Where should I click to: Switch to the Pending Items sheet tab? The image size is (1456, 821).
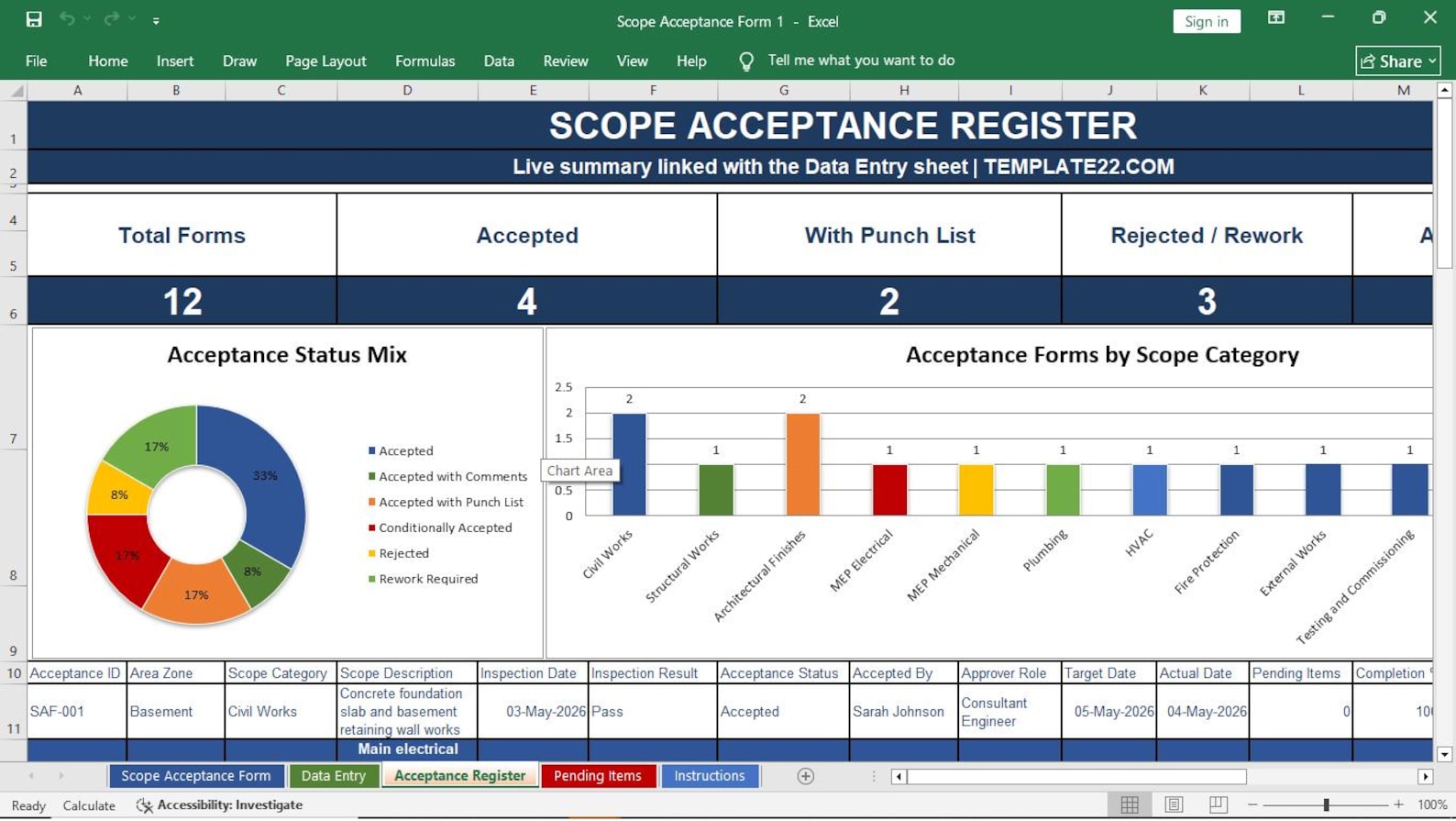pyautogui.click(x=597, y=776)
